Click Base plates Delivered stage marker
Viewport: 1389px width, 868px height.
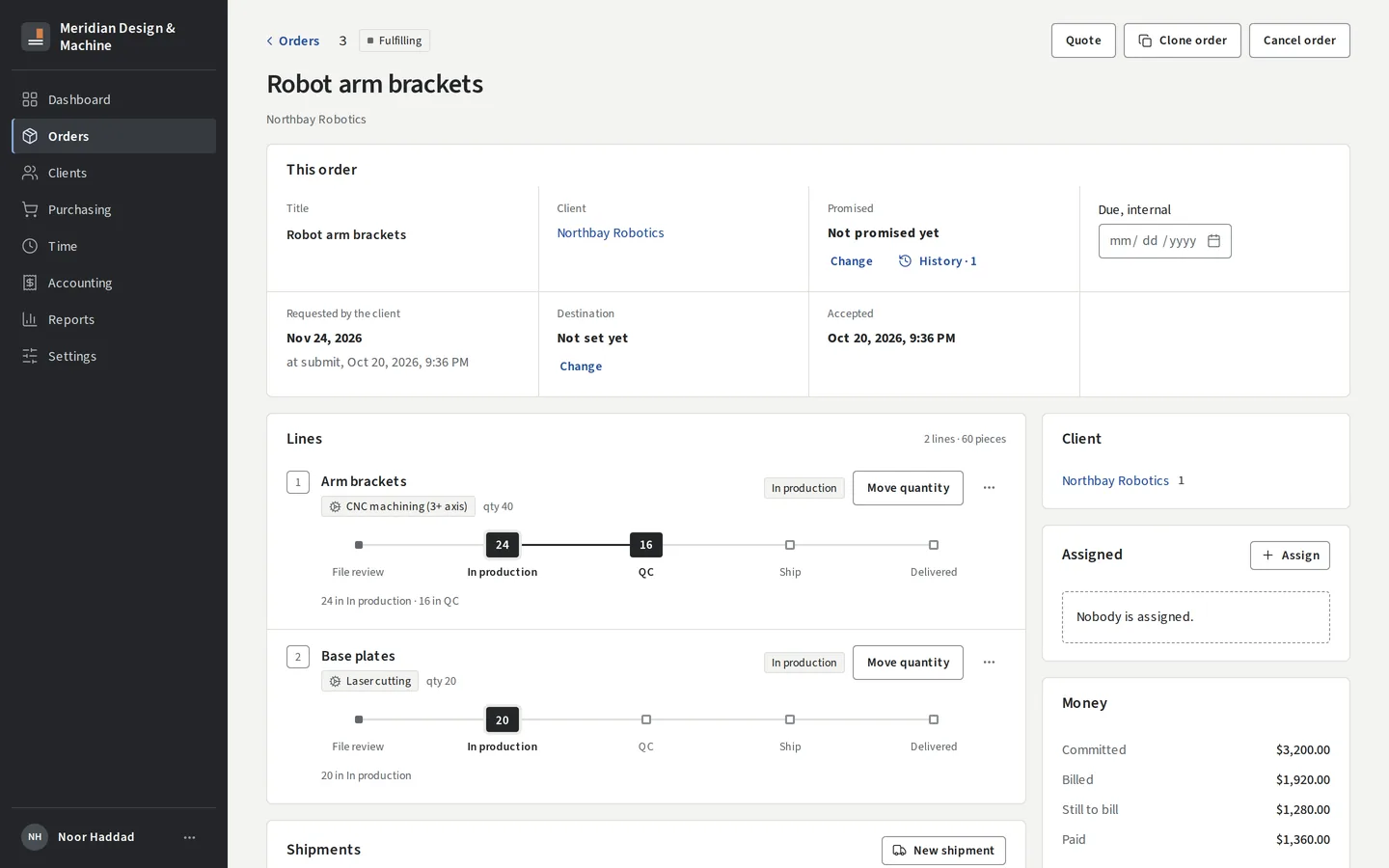[934, 719]
